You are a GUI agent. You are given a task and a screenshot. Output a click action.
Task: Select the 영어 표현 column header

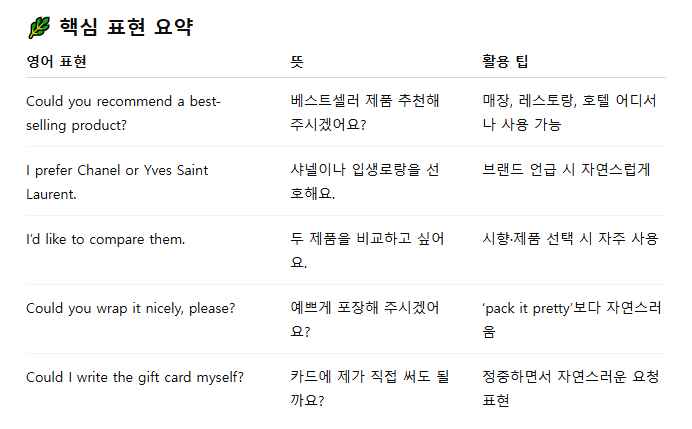pyautogui.click(x=56, y=61)
